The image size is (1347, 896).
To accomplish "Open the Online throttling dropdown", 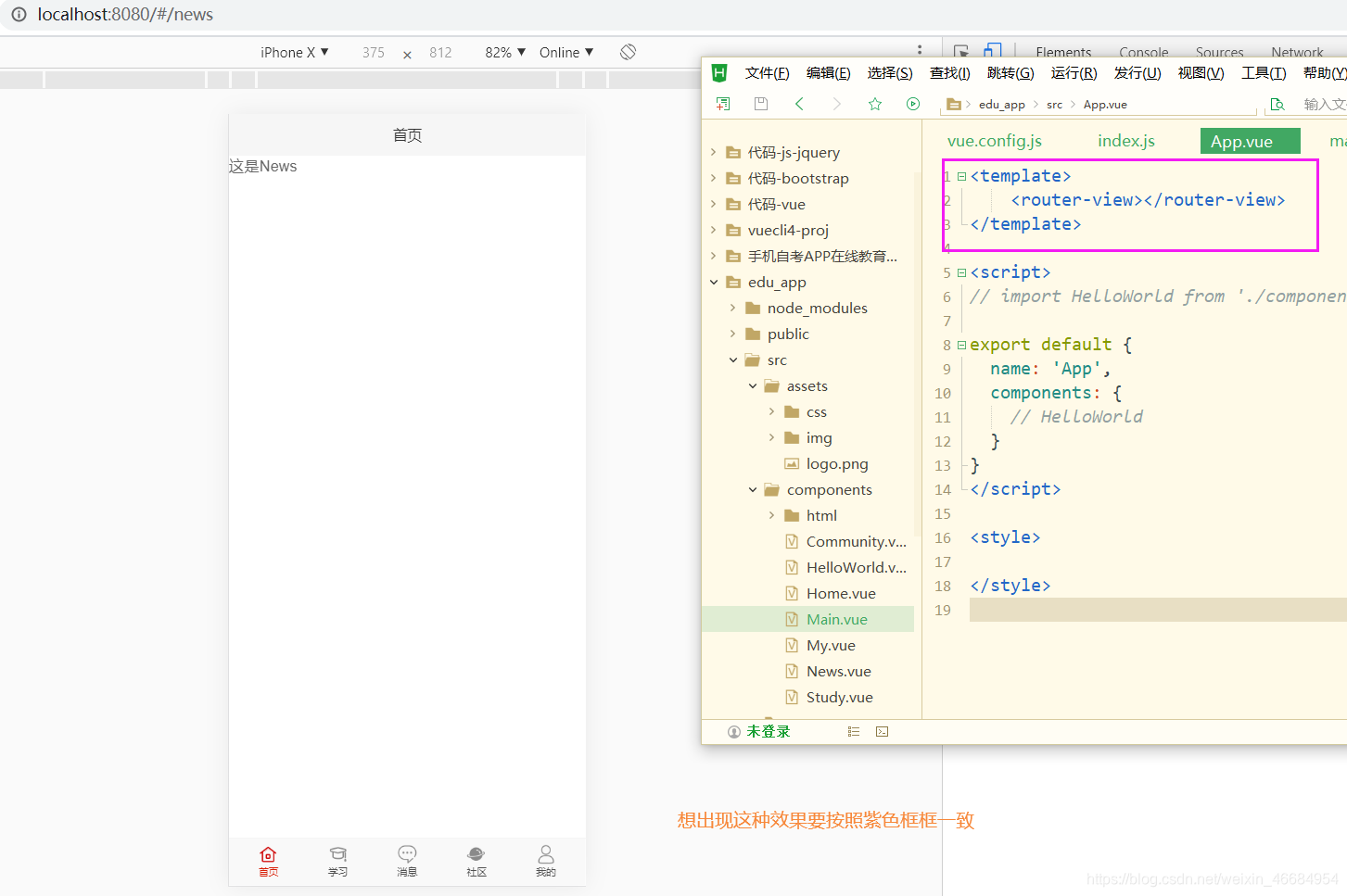I will tap(566, 53).
